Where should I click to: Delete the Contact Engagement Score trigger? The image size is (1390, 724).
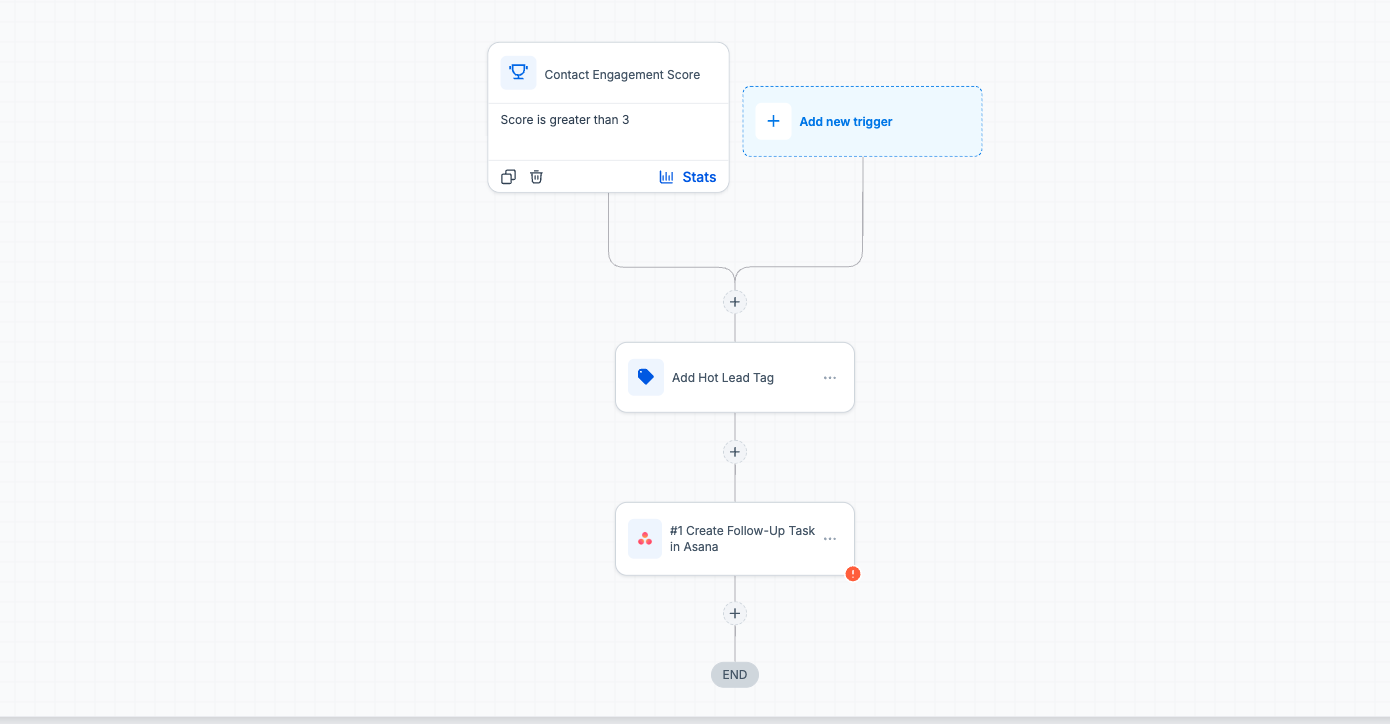click(x=536, y=177)
